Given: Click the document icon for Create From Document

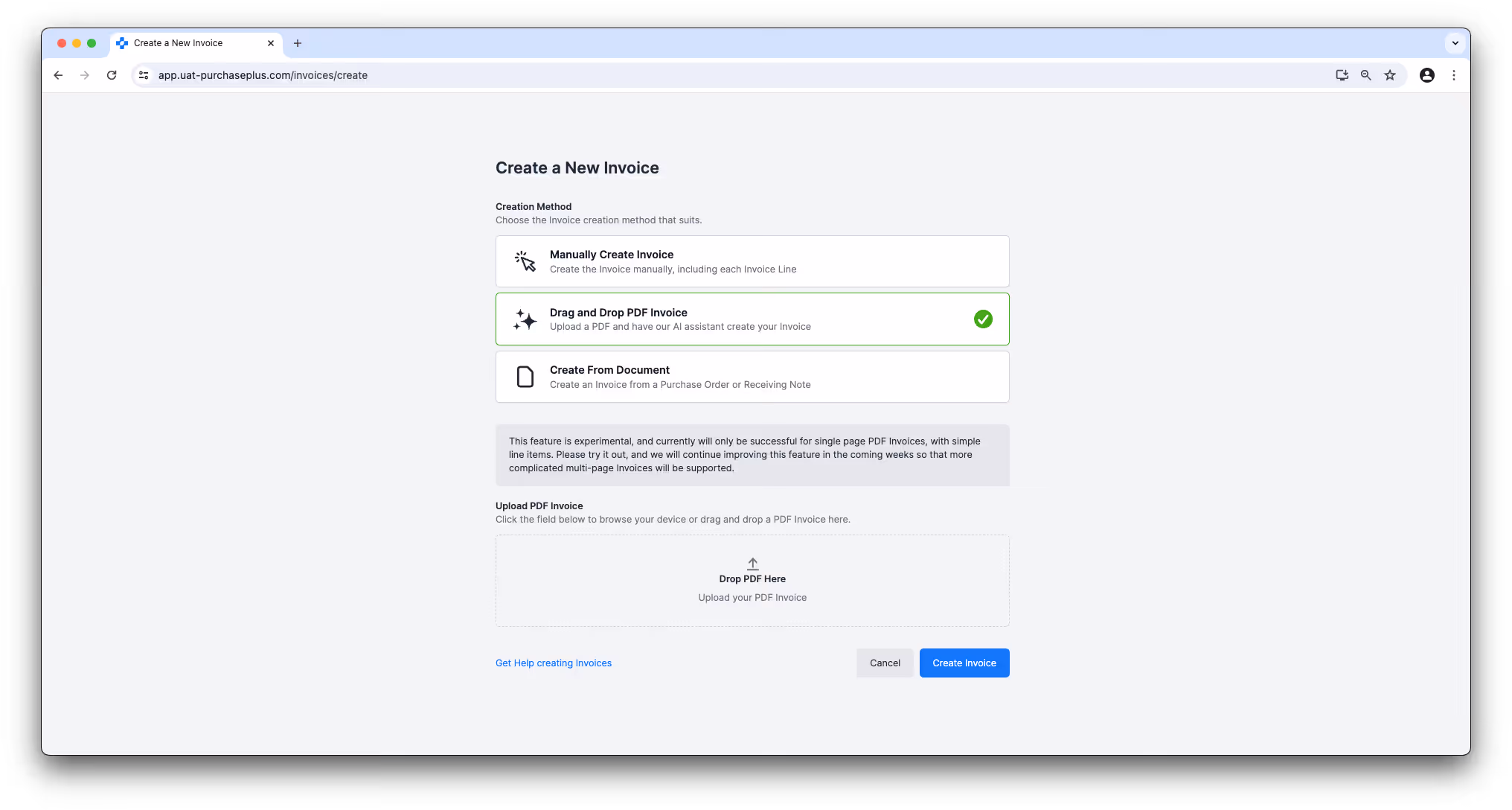Looking at the screenshot, I should click(x=525, y=377).
